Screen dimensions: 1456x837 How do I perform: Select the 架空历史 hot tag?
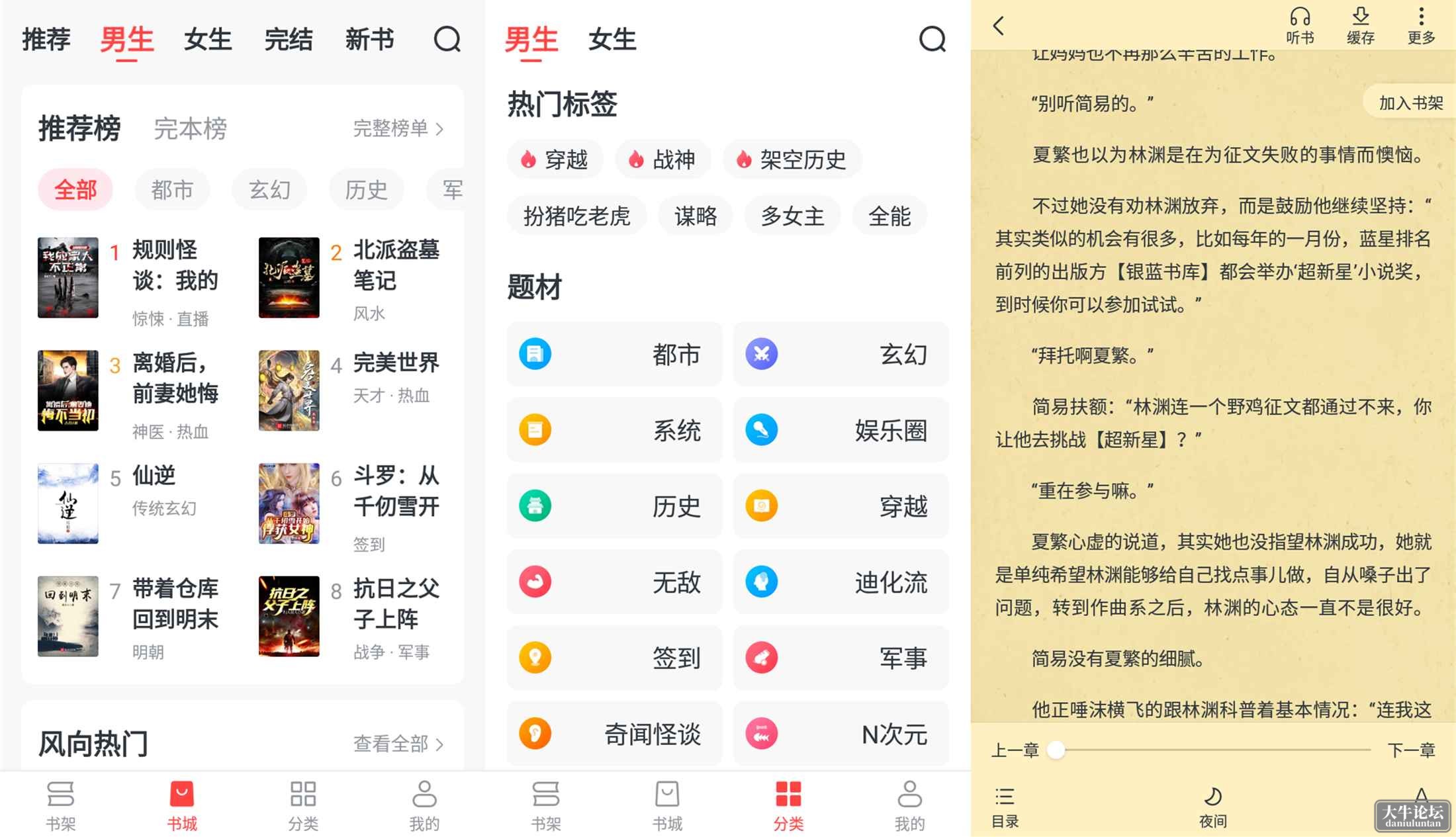pos(792,159)
